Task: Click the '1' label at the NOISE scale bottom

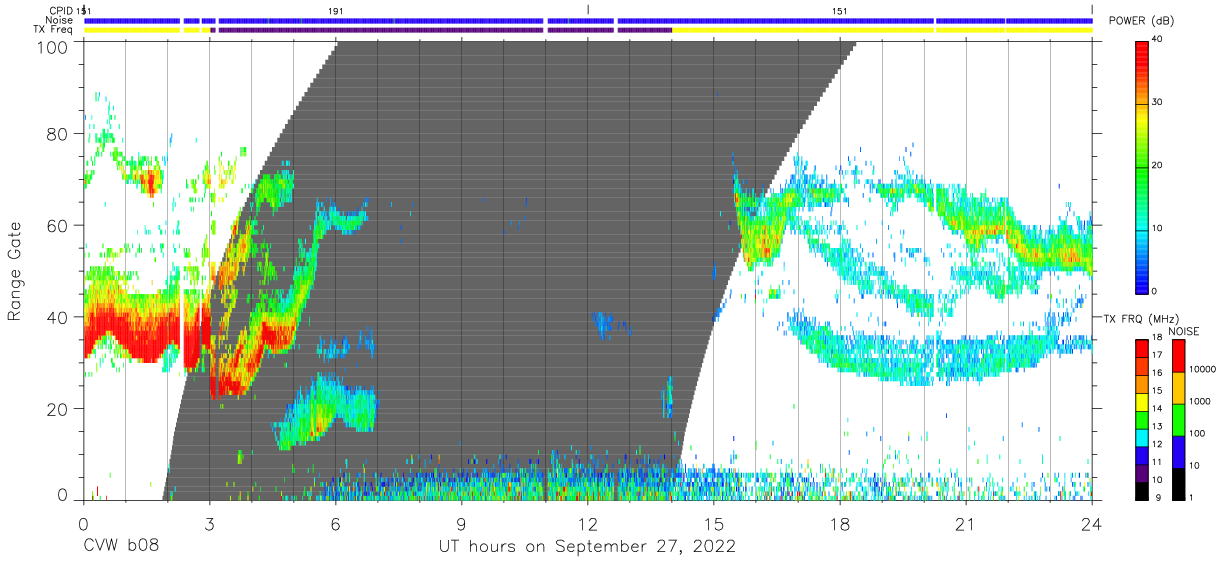Action: 1192,497
